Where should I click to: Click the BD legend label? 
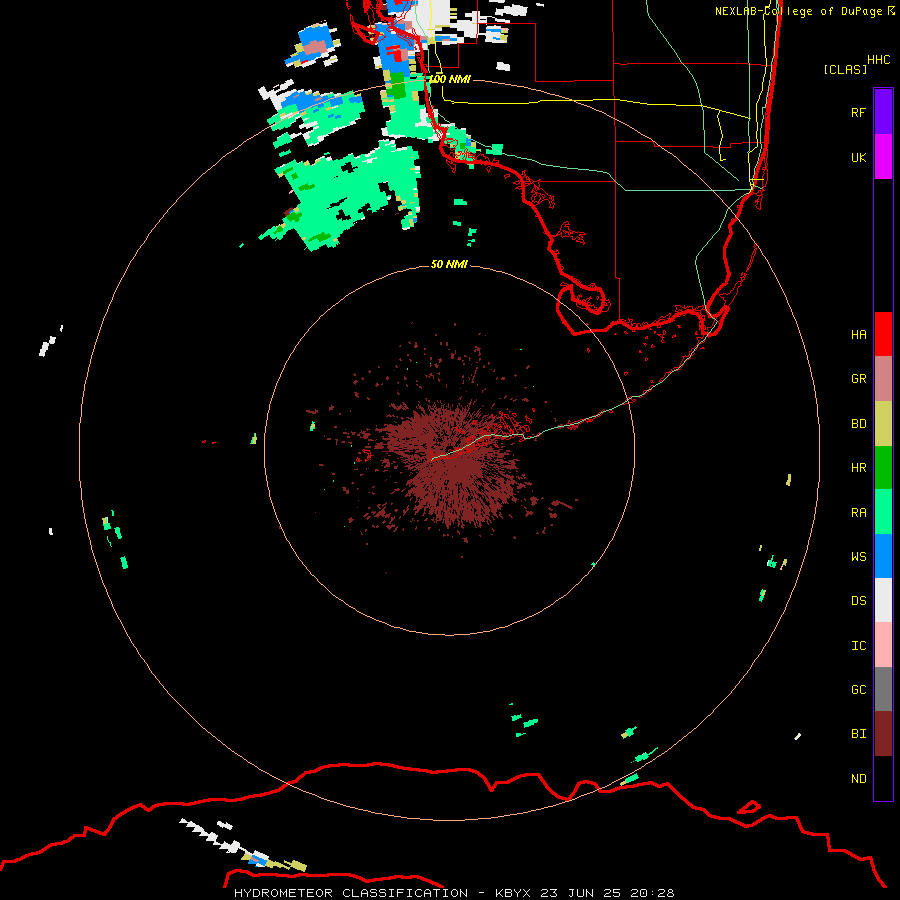[858, 424]
